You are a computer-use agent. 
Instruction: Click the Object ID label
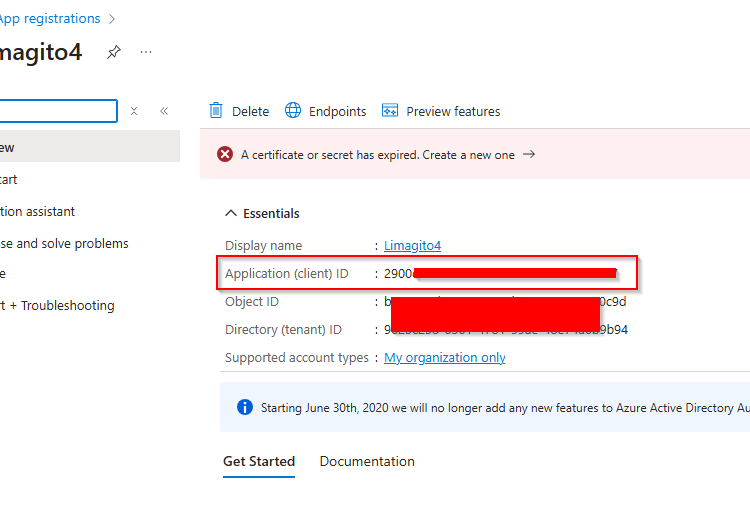click(252, 301)
